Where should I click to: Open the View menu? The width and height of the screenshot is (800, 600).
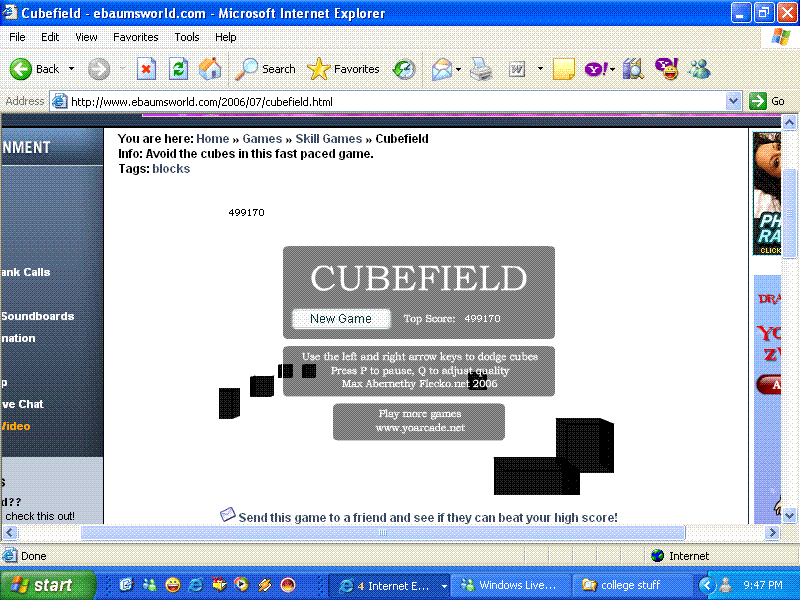click(86, 37)
